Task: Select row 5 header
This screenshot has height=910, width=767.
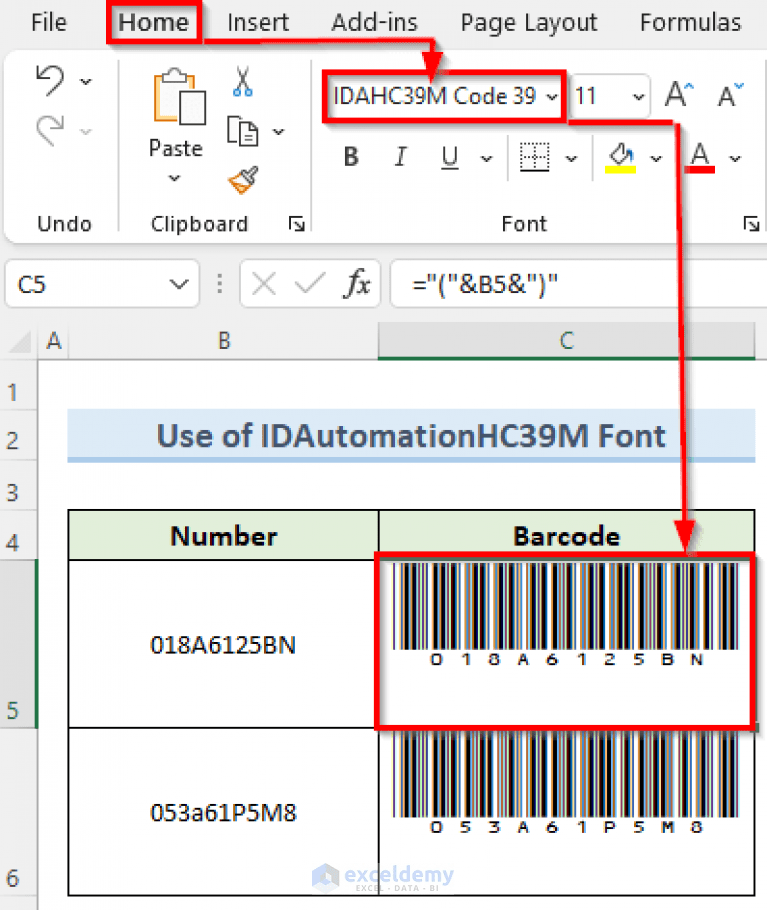Action: [x=19, y=644]
